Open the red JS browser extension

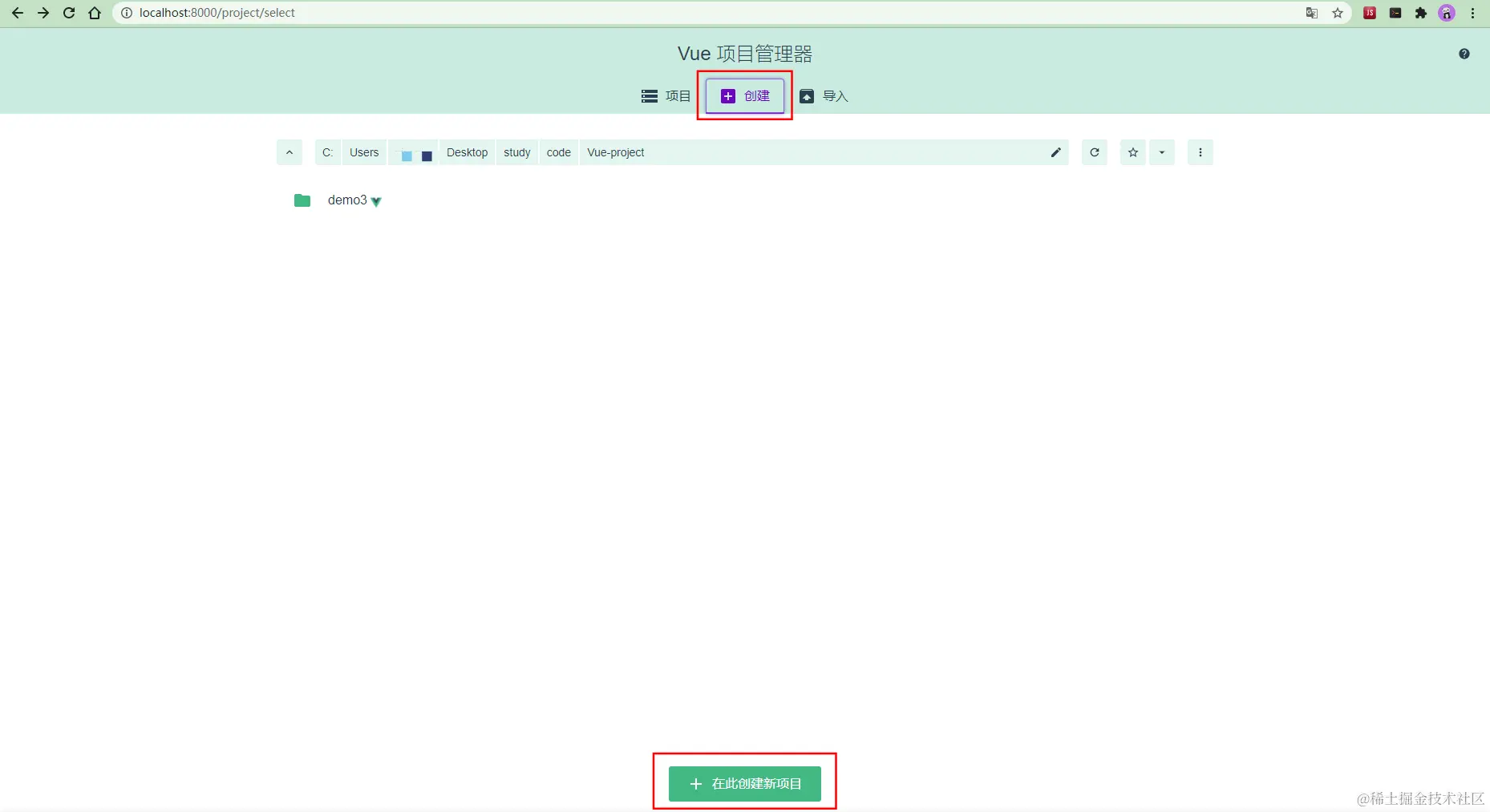1370,13
